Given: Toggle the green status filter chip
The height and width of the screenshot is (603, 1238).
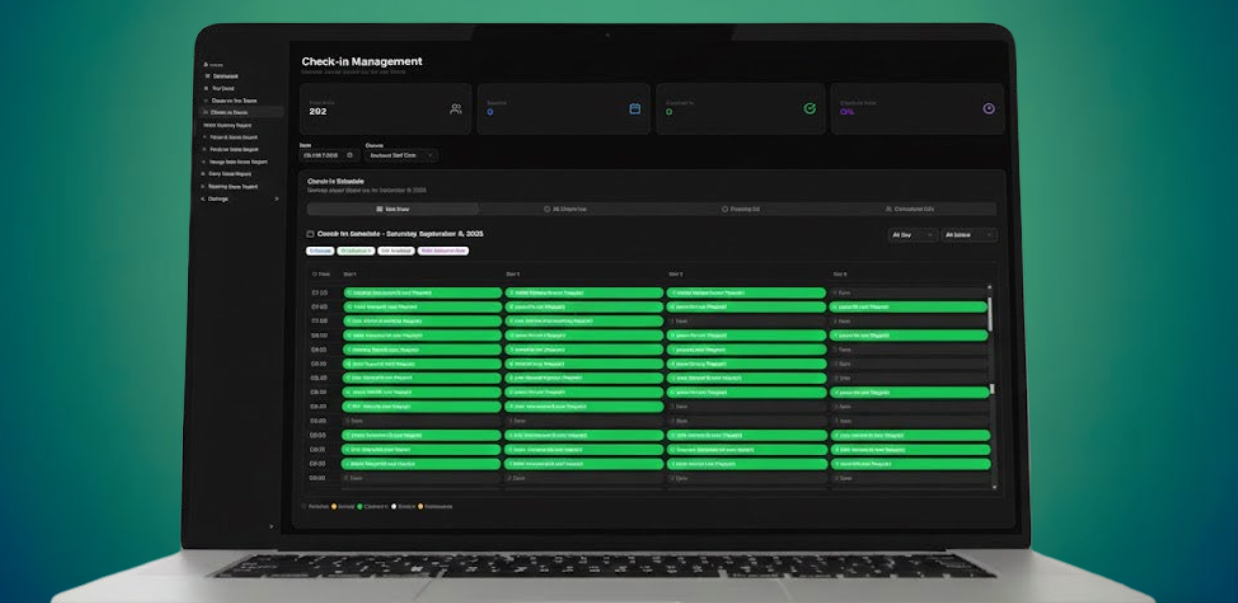Looking at the screenshot, I should coord(355,251).
